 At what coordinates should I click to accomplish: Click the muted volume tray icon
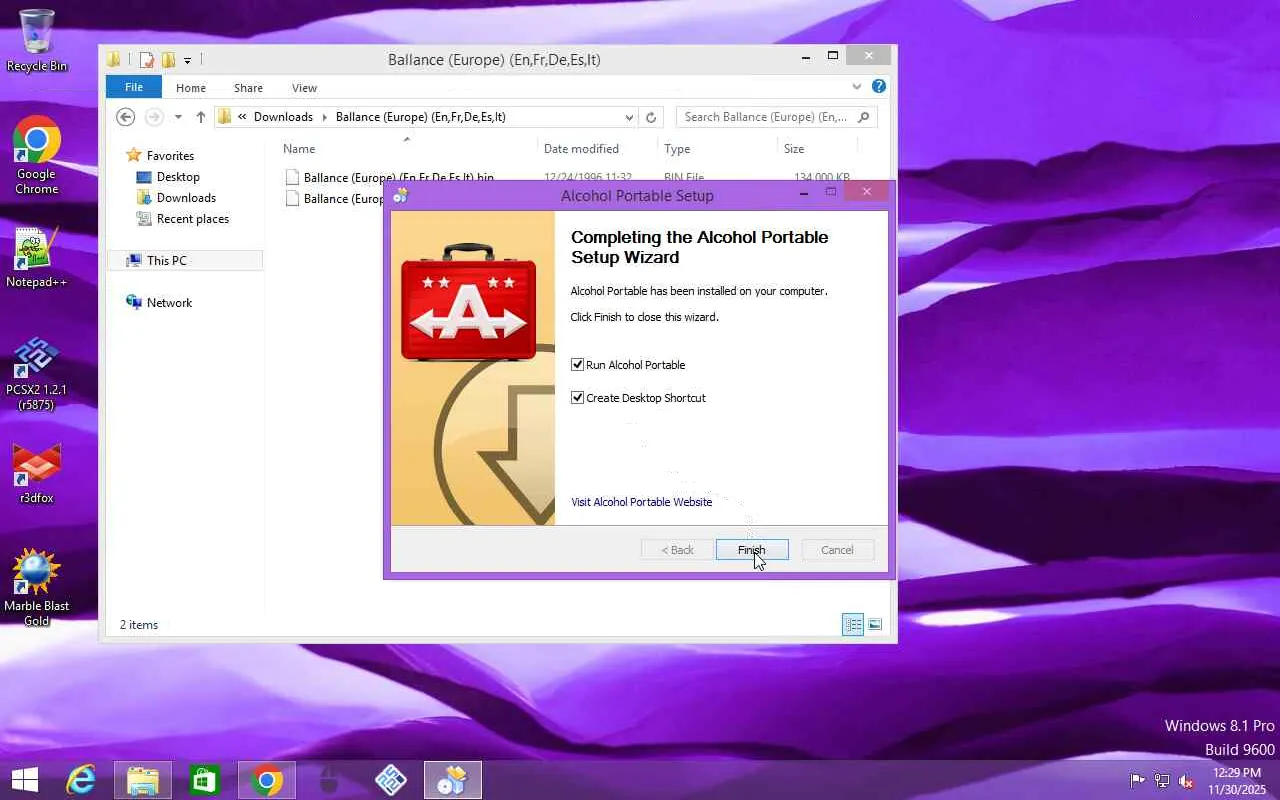(1186, 781)
